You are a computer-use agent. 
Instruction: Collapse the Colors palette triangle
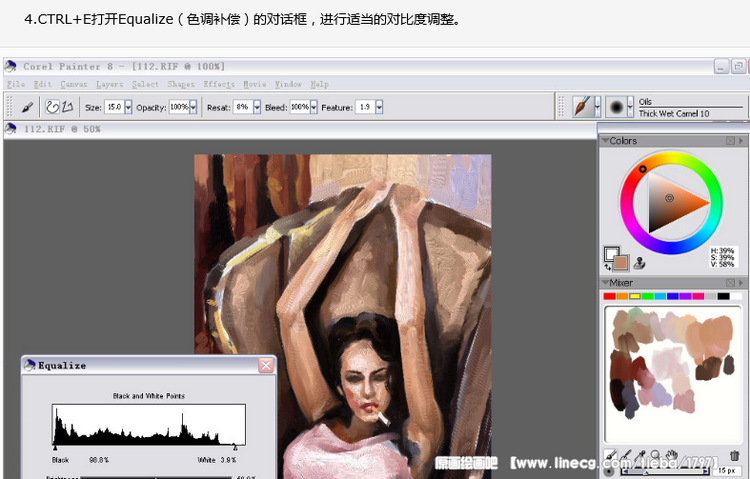(x=605, y=141)
